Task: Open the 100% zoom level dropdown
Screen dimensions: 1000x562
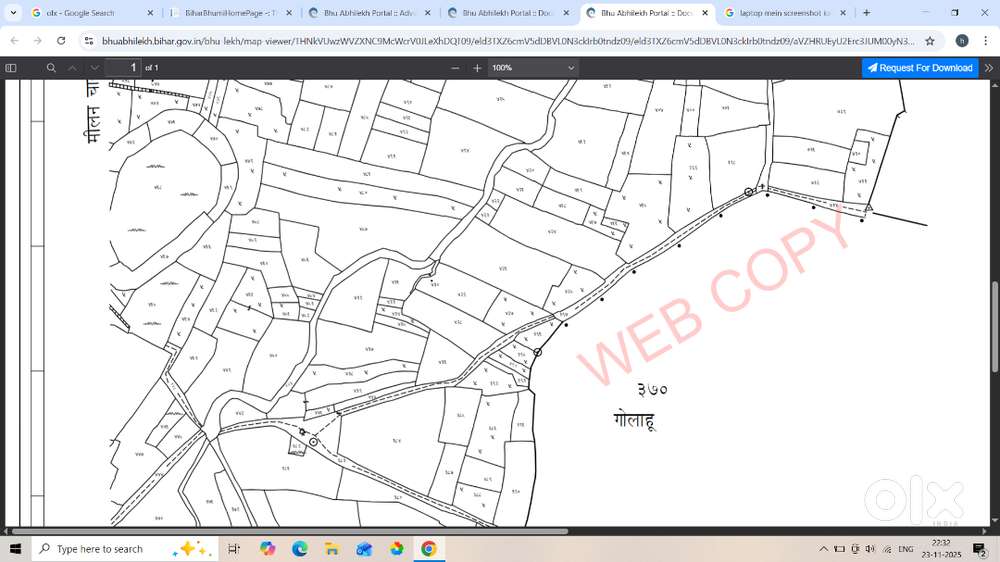Action: click(x=533, y=67)
